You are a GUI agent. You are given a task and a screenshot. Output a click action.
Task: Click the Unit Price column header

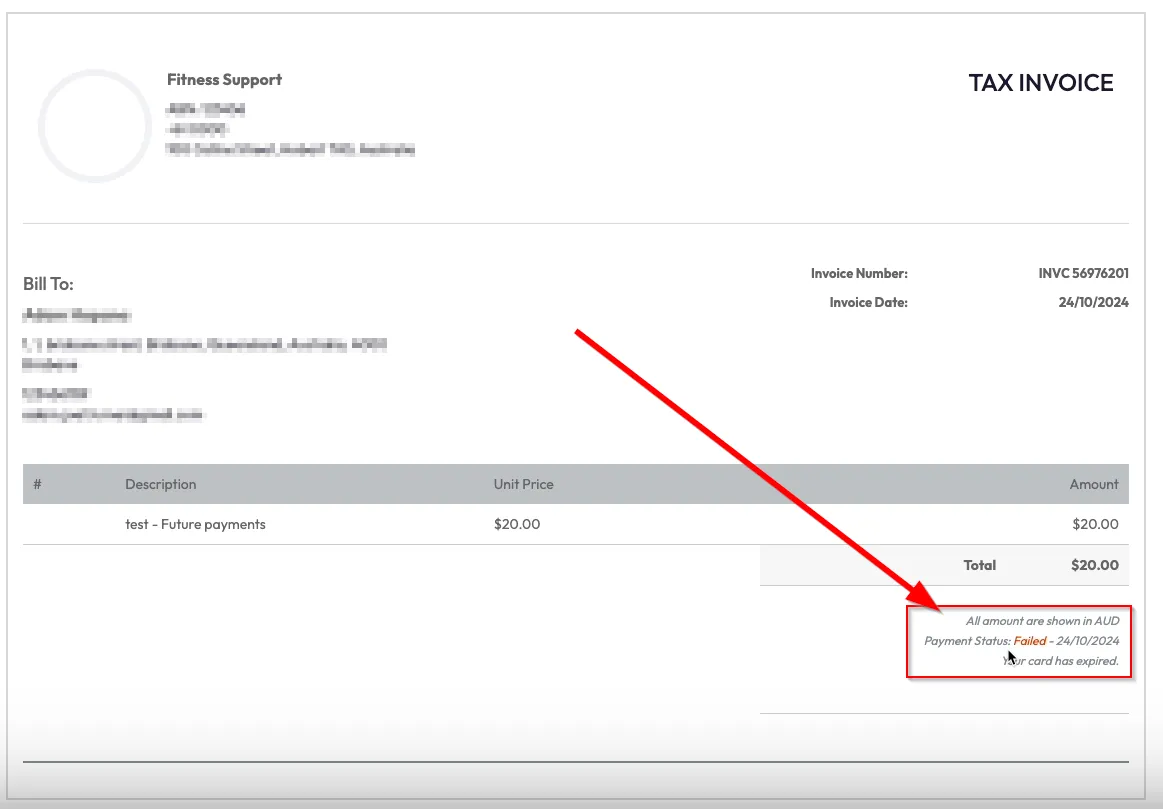pos(523,484)
